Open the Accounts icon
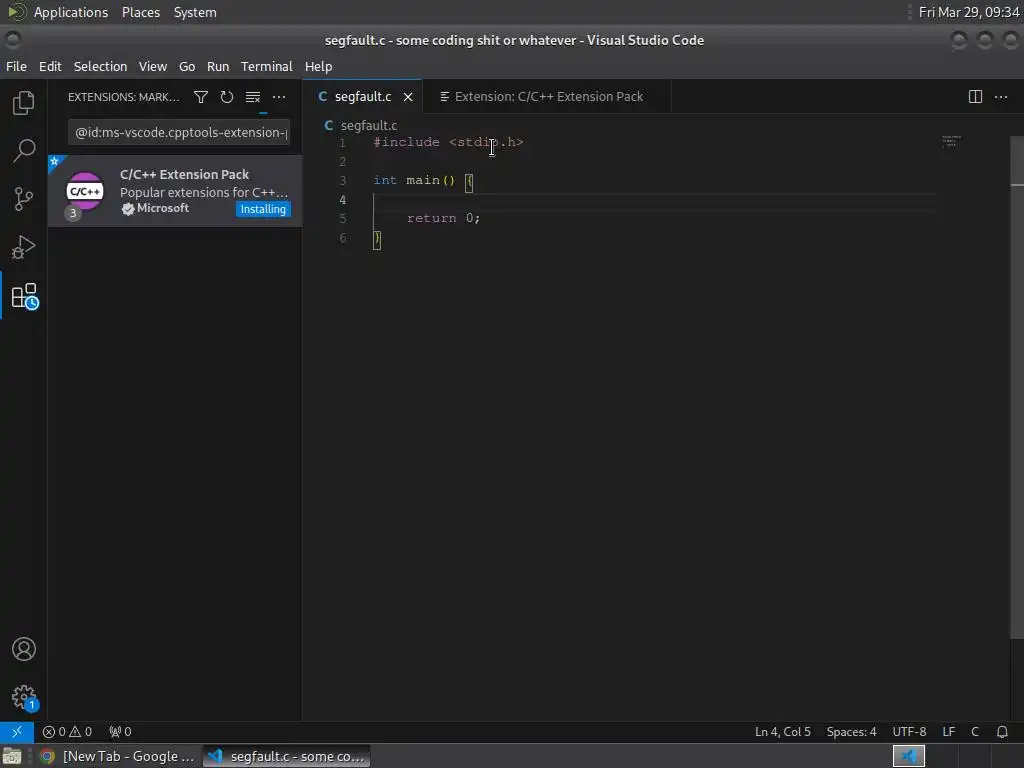This screenshot has width=1024, height=768. pyautogui.click(x=24, y=649)
